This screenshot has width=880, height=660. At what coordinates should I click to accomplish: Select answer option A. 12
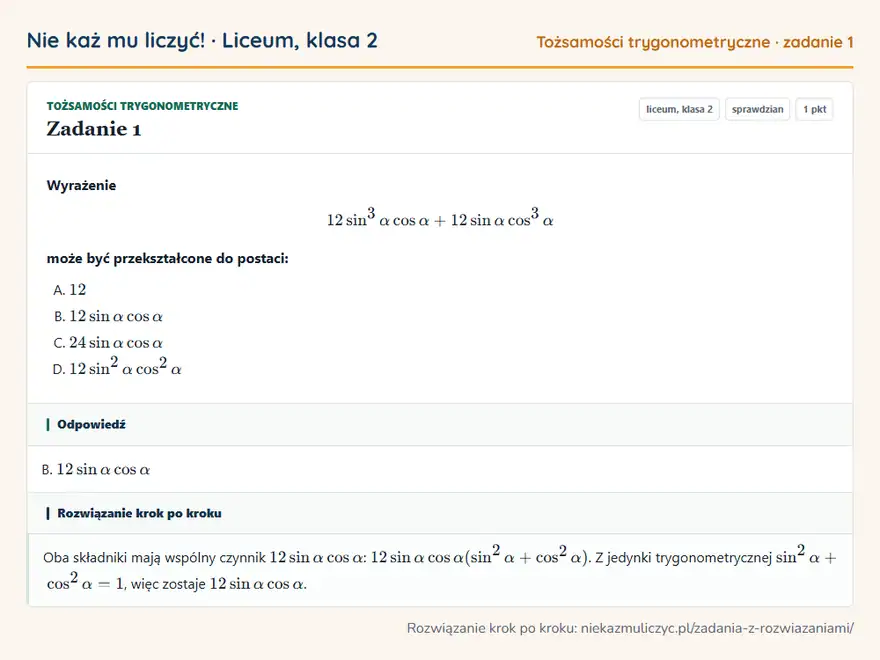70,290
